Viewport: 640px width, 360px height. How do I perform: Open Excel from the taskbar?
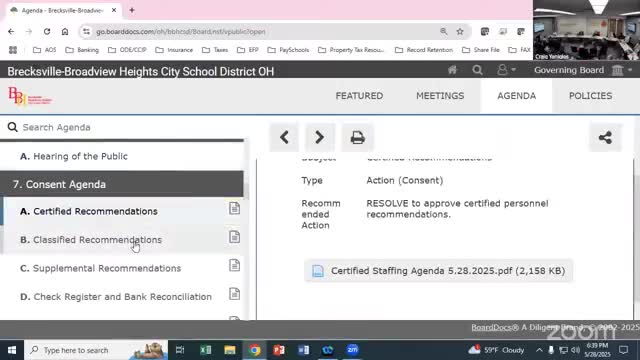pyautogui.click(x=205, y=350)
